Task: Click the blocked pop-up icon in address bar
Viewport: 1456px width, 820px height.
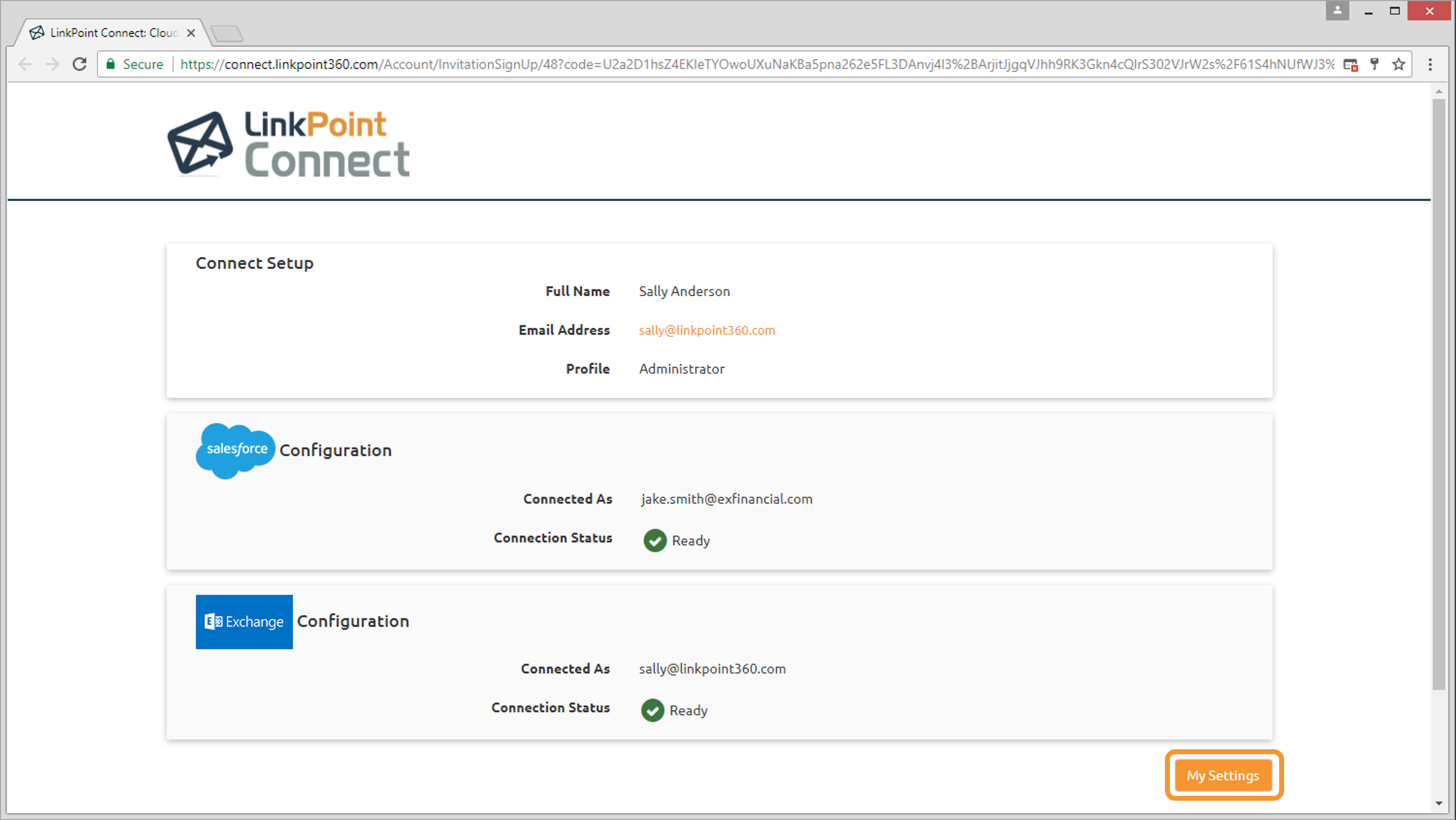Action: point(1350,65)
